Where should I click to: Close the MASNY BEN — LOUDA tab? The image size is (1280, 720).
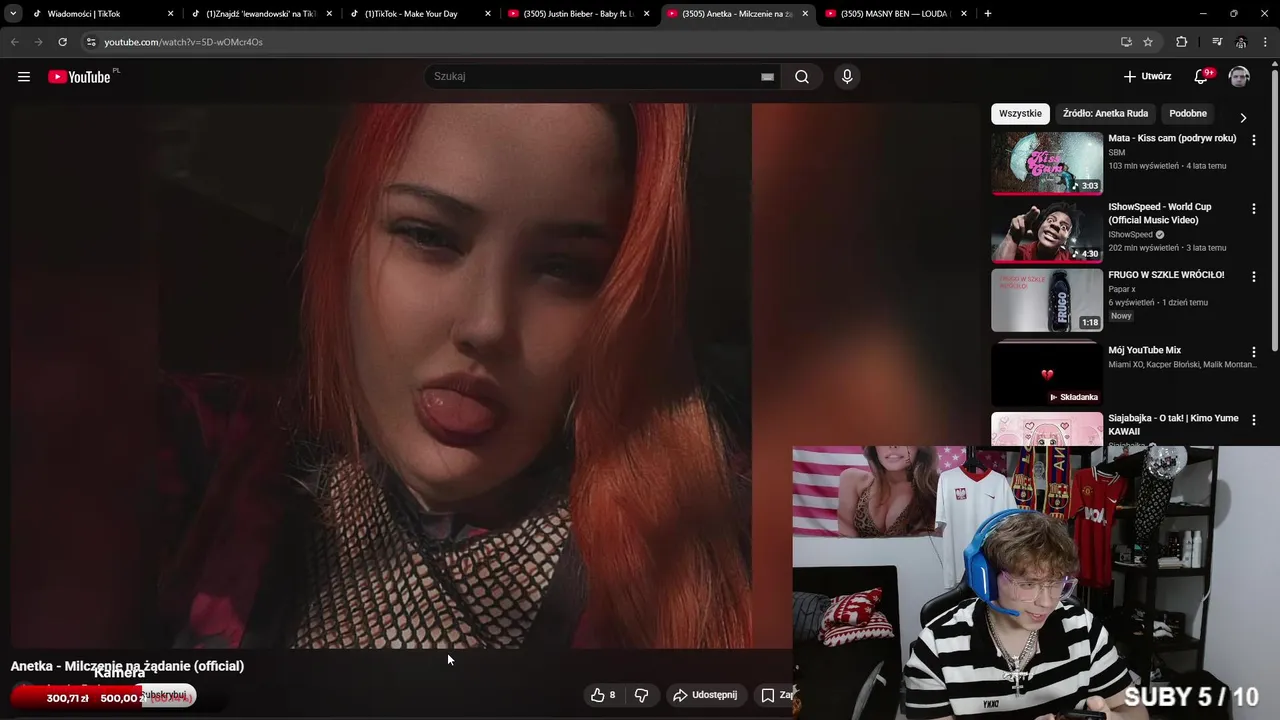click(964, 14)
